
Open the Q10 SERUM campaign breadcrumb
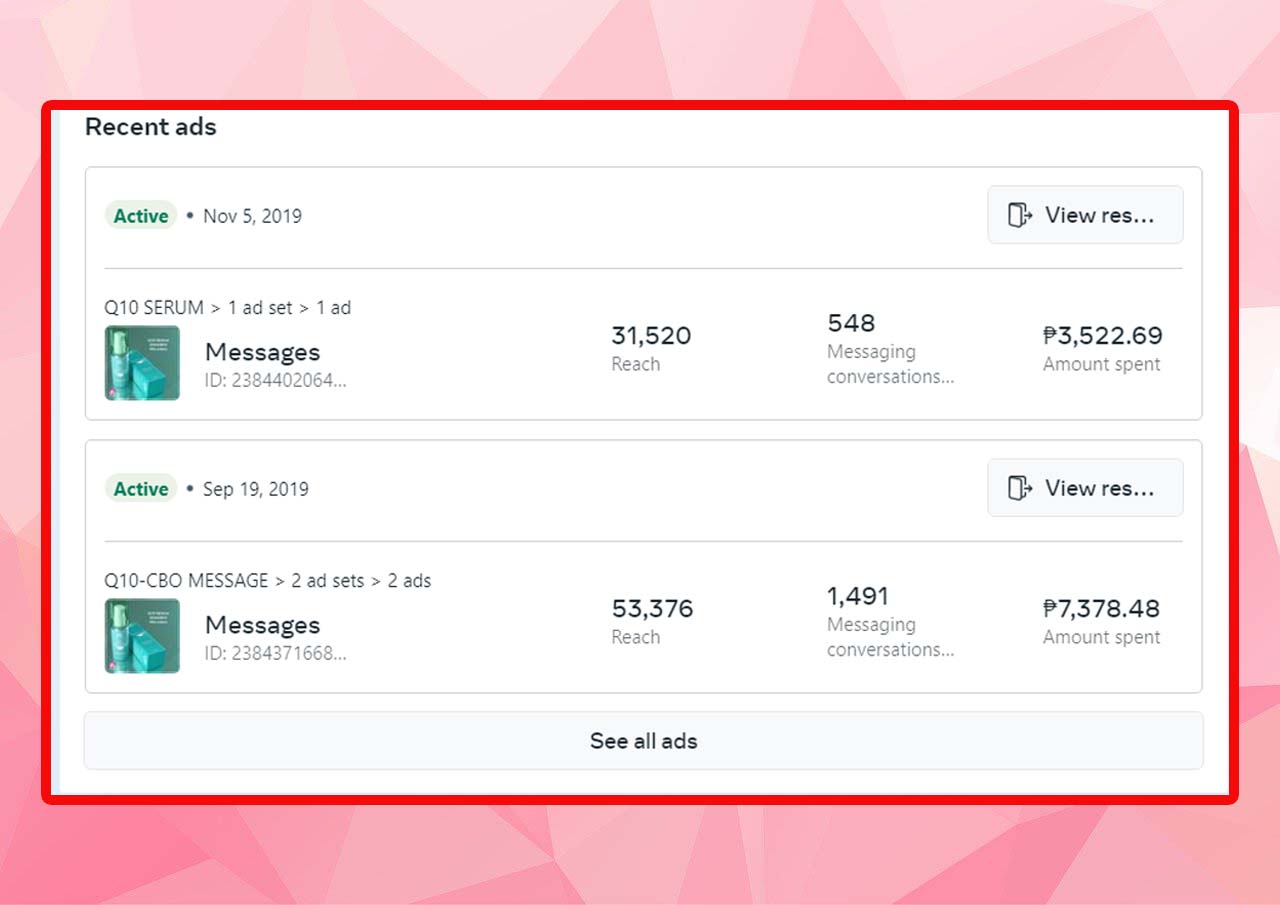[154, 308]
